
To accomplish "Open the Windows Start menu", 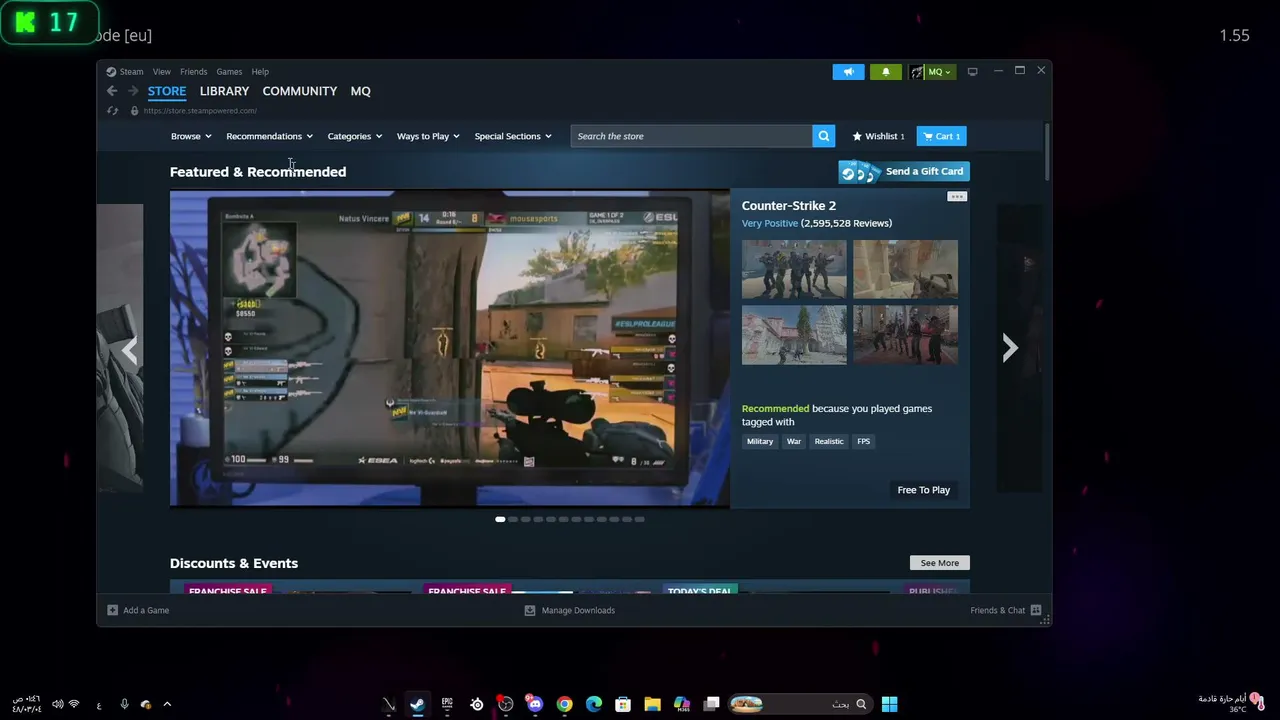I will (889, 704).
